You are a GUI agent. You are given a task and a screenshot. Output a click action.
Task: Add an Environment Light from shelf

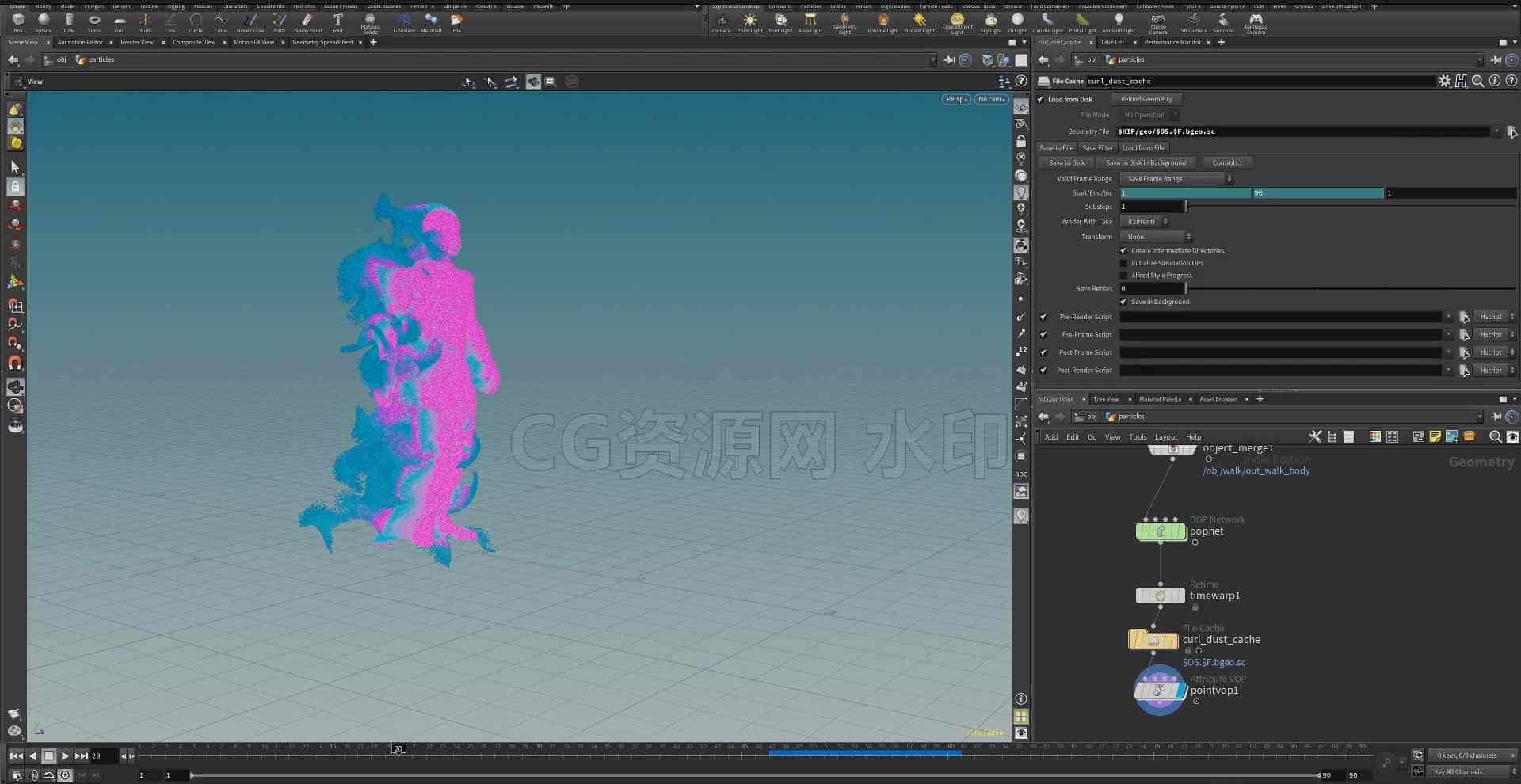957,23
